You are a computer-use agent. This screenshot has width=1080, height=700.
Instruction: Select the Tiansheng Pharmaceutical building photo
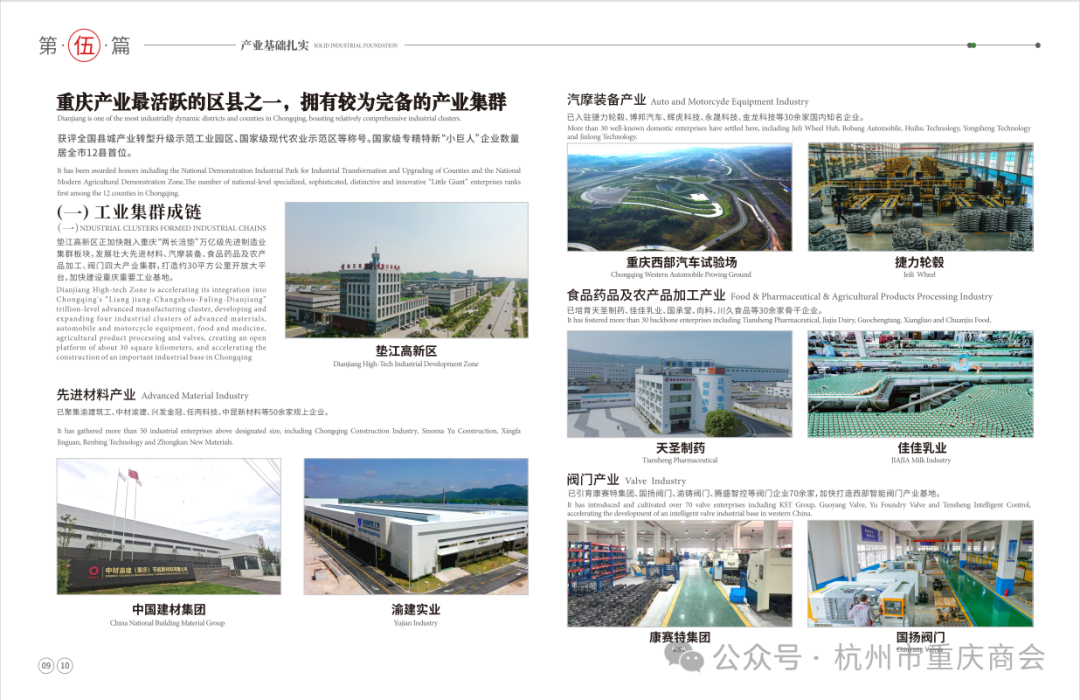click(680, 384)
